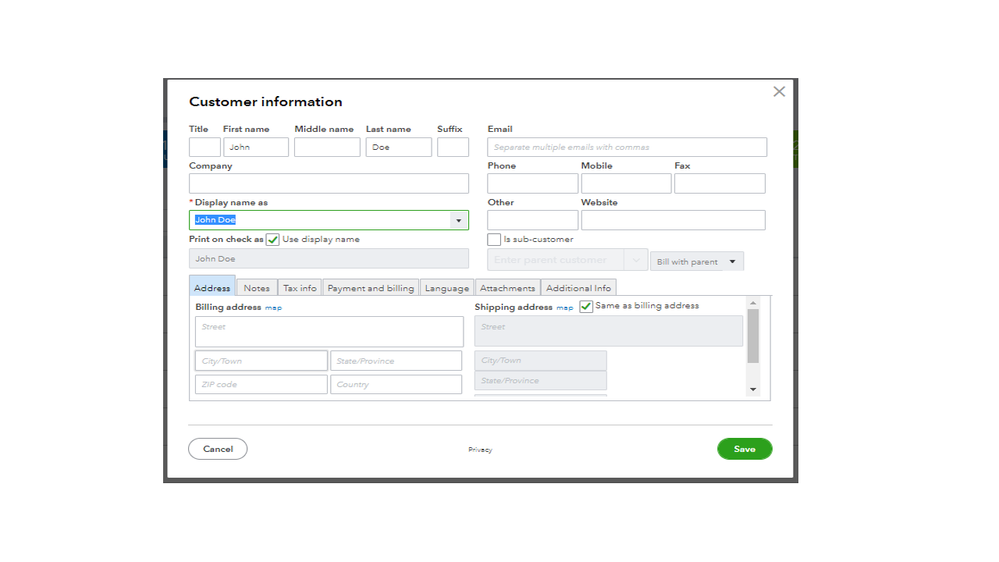This screenshot has height=562, width=999.
Task: Click the Billing address Street field
Action: point(329,331)
